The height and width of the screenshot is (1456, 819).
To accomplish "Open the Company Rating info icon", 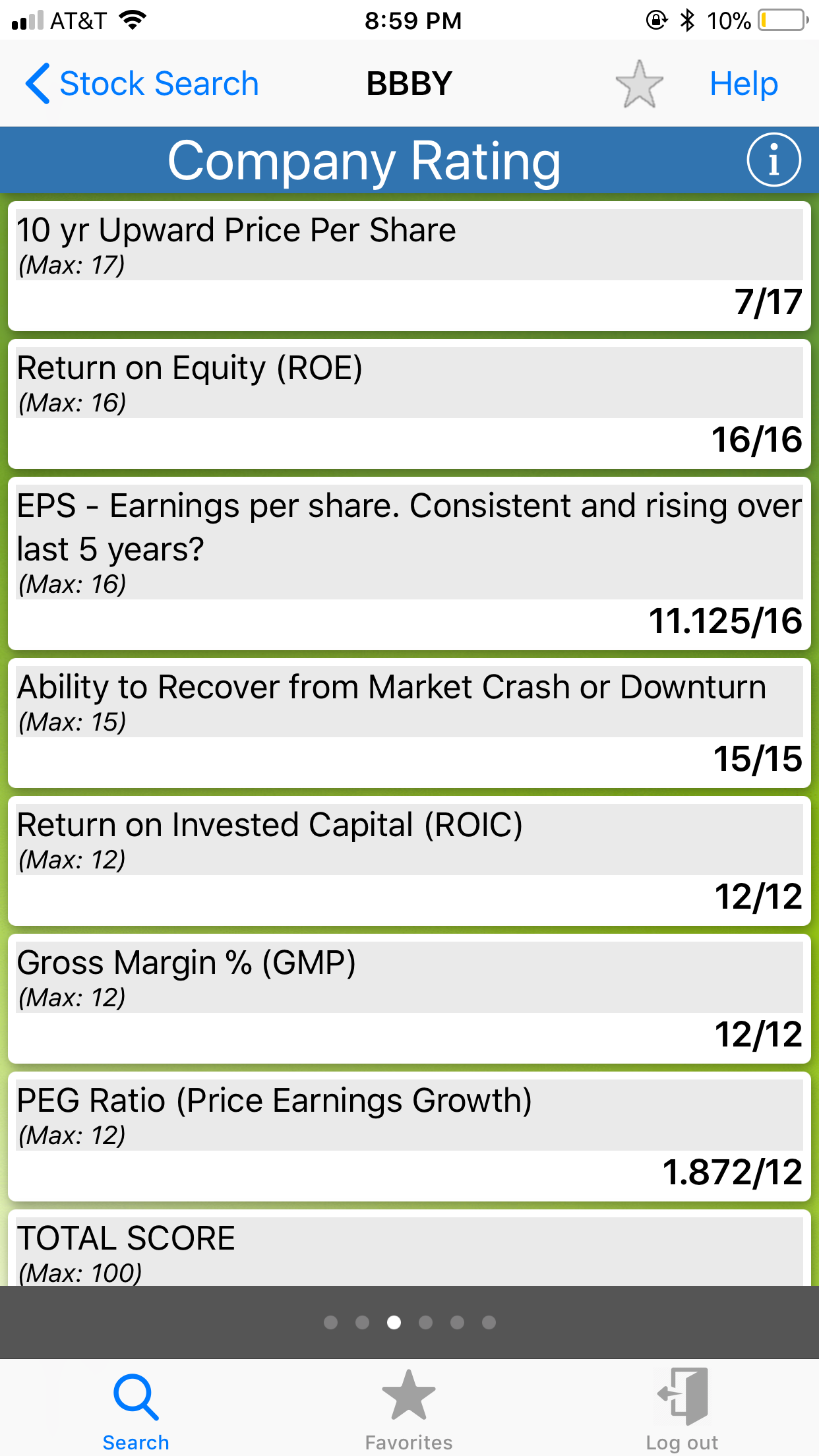I will 773,160.
